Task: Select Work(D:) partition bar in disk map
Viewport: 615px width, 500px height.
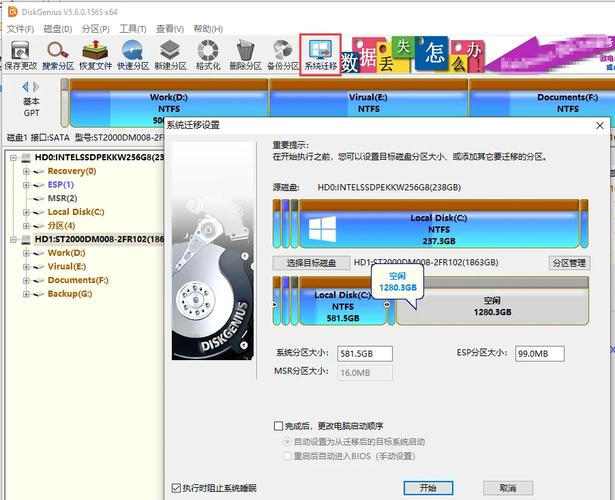Action: coord(169,103)
